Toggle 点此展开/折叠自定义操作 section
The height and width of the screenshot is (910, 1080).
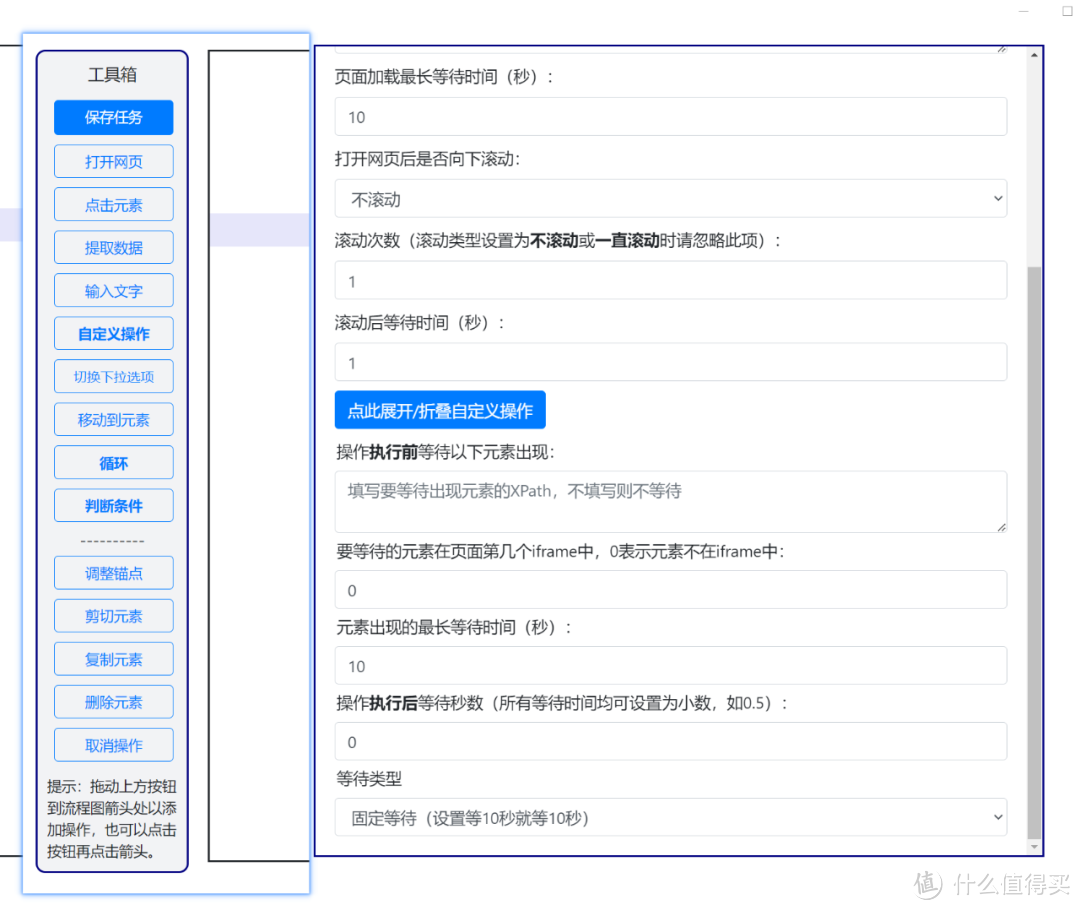(440, 411)
